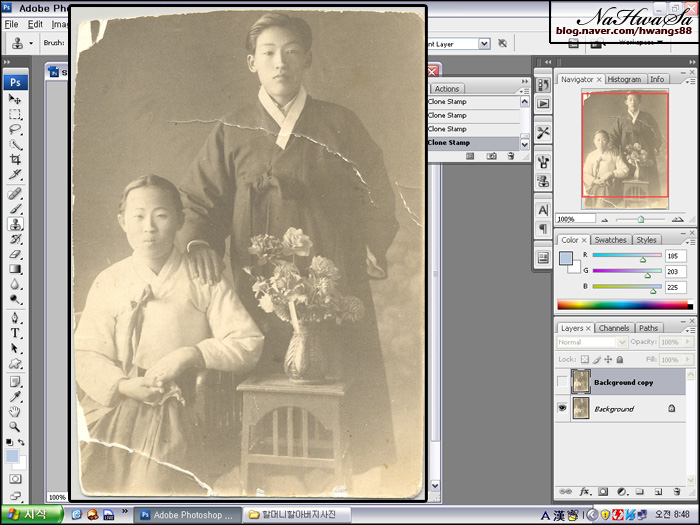The height and width of the screenshot is (525, 700).
Task: Select the Move tool
Action: point(15,99)
